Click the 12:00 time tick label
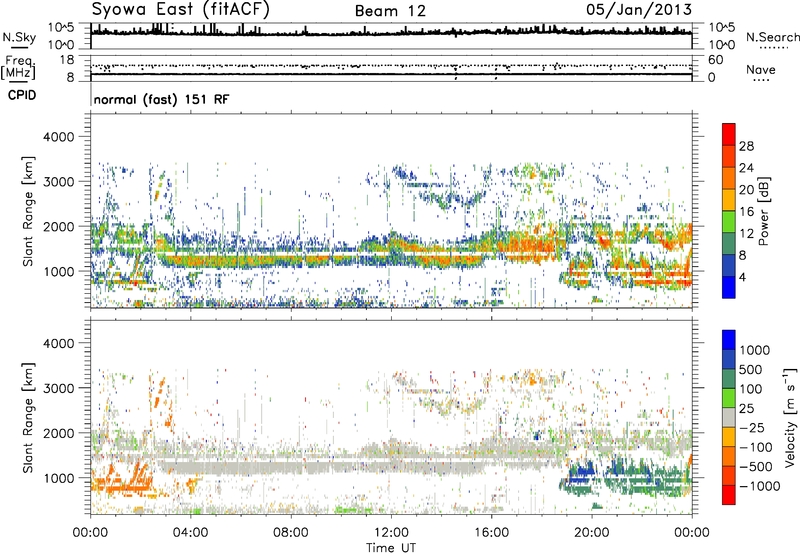The height and width of the screenshot is (554, 800). 391,533
